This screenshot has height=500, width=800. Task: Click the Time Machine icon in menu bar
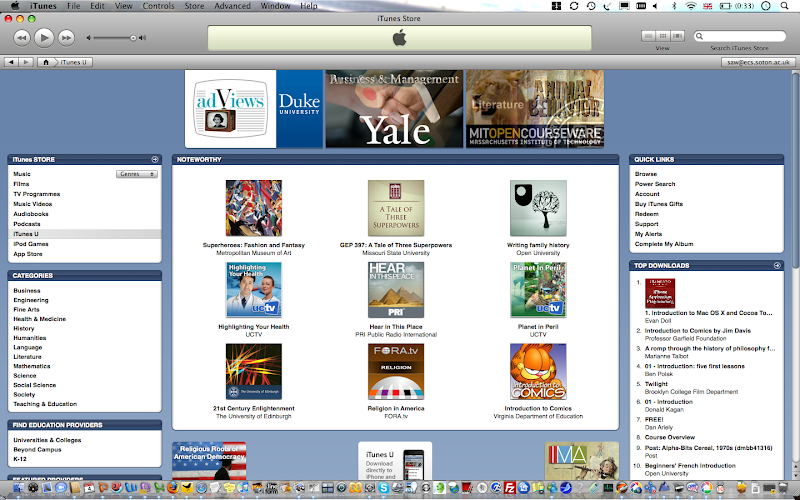[591, 6]
